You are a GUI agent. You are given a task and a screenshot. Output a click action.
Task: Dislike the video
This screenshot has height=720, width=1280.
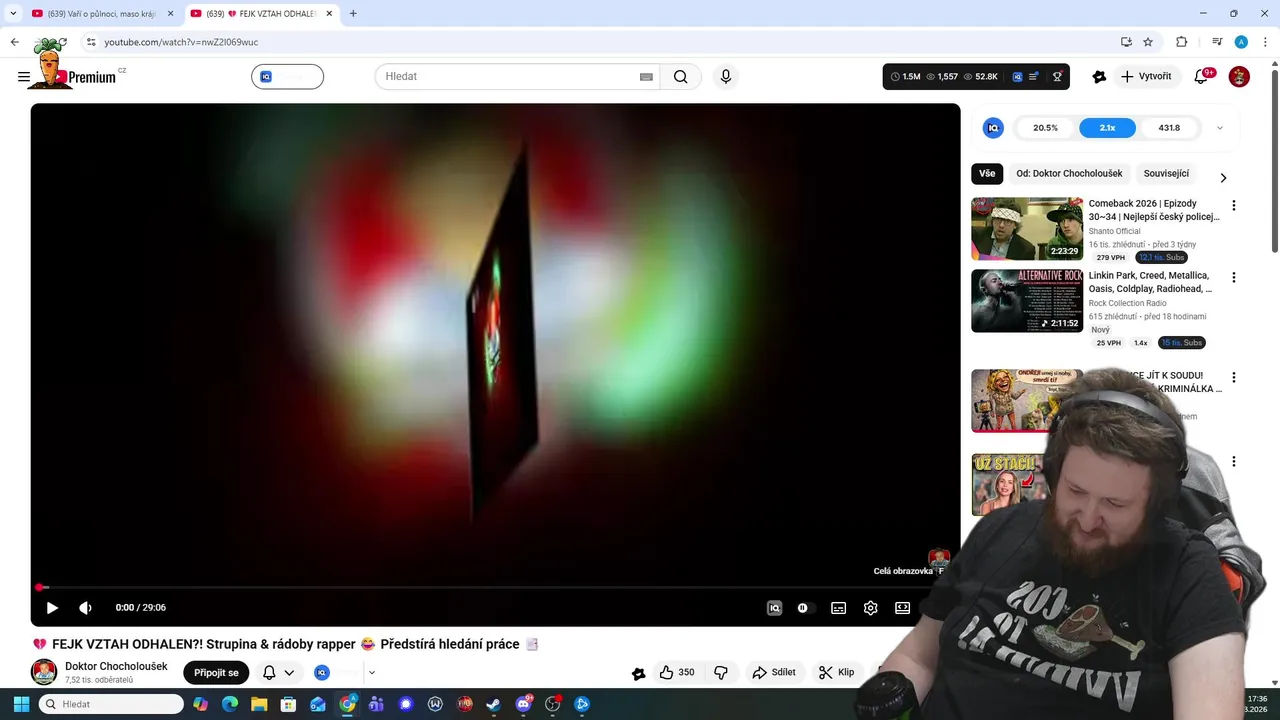(x=721, y=673)
